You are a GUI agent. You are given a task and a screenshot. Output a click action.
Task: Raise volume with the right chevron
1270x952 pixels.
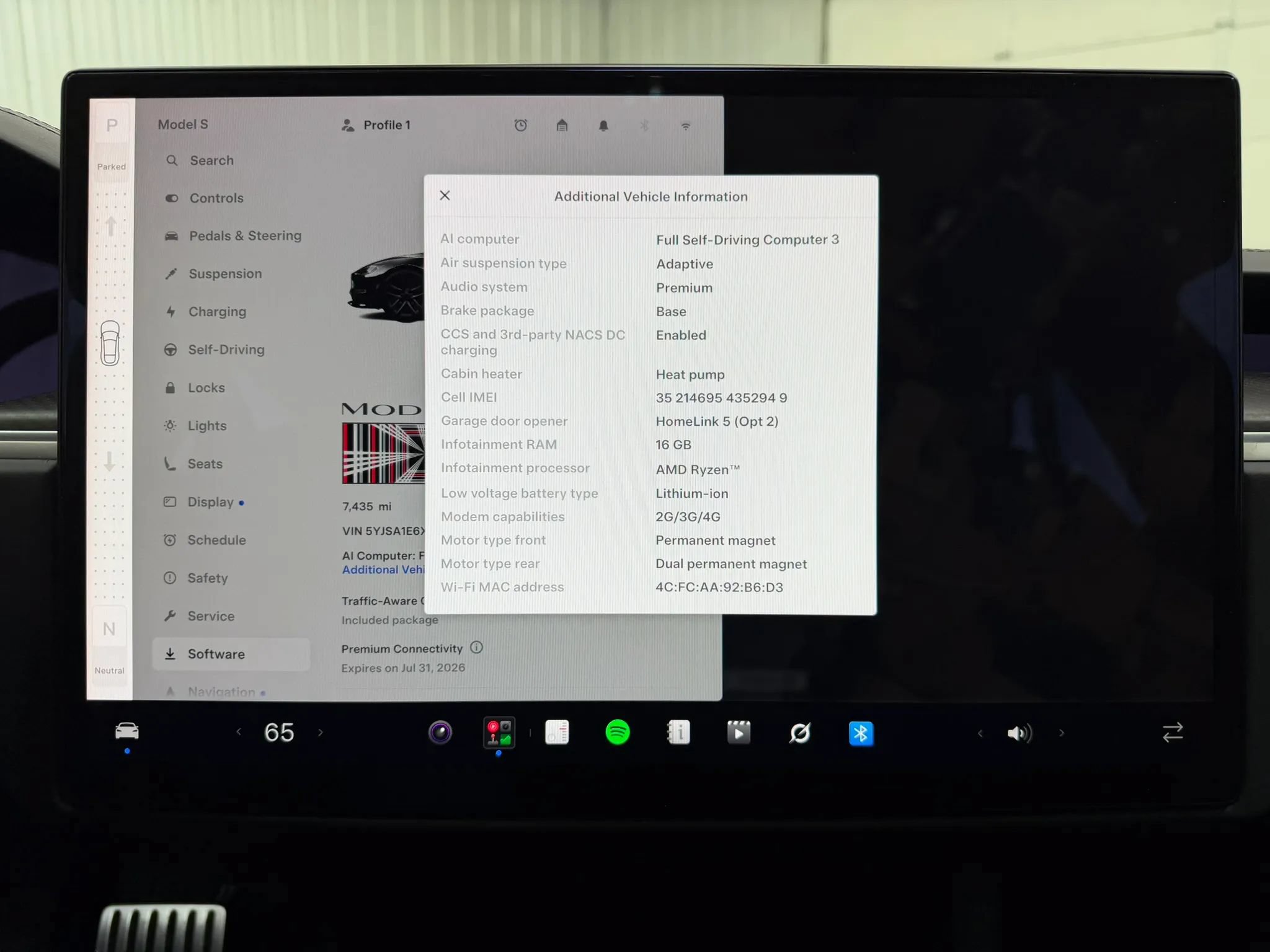(x=1062, y=733)
